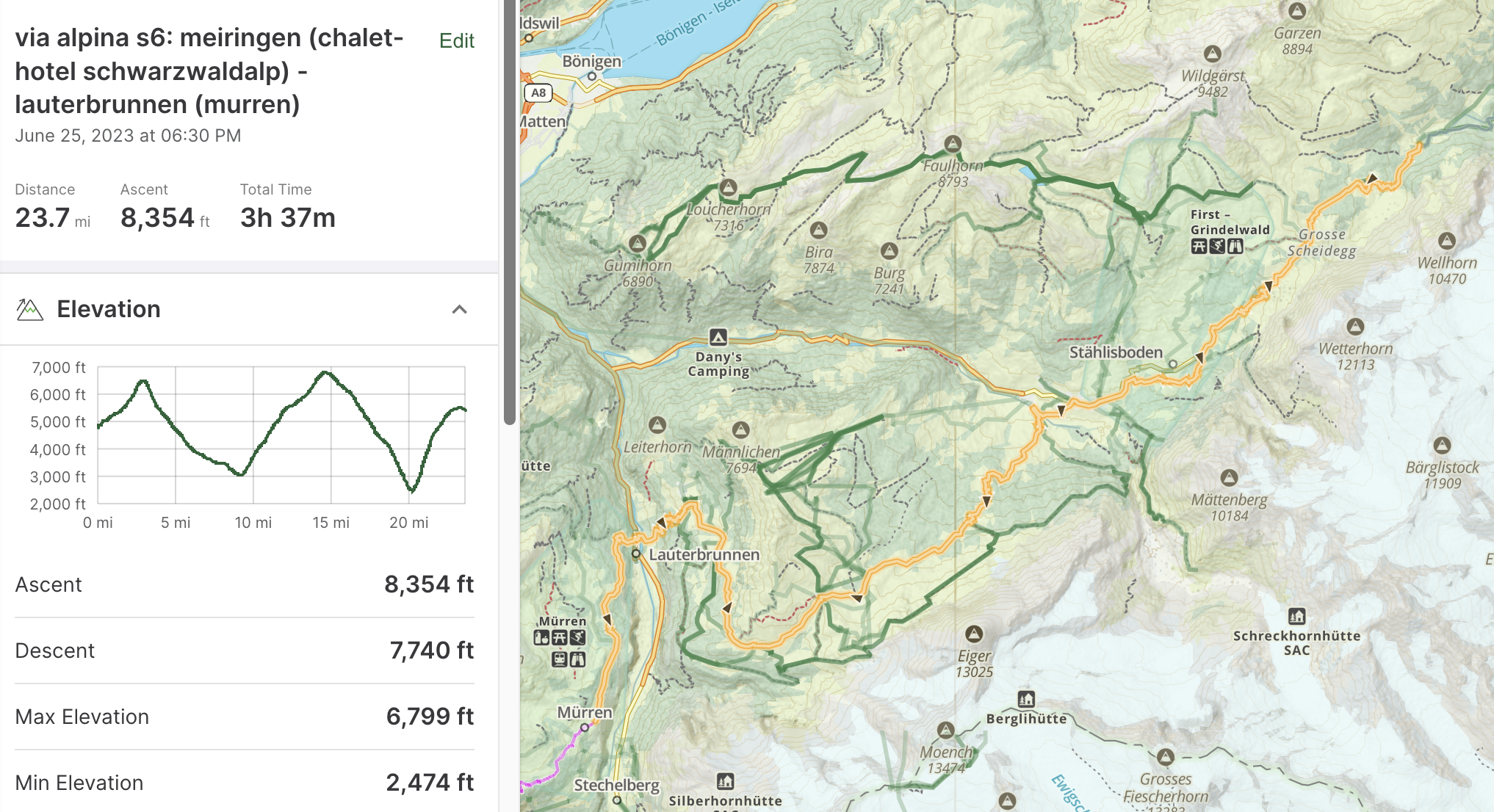Click the Loucherhorn peak marker
Image resolution: width=1494 pixels, height=812 pixels.
pos(728,187)
